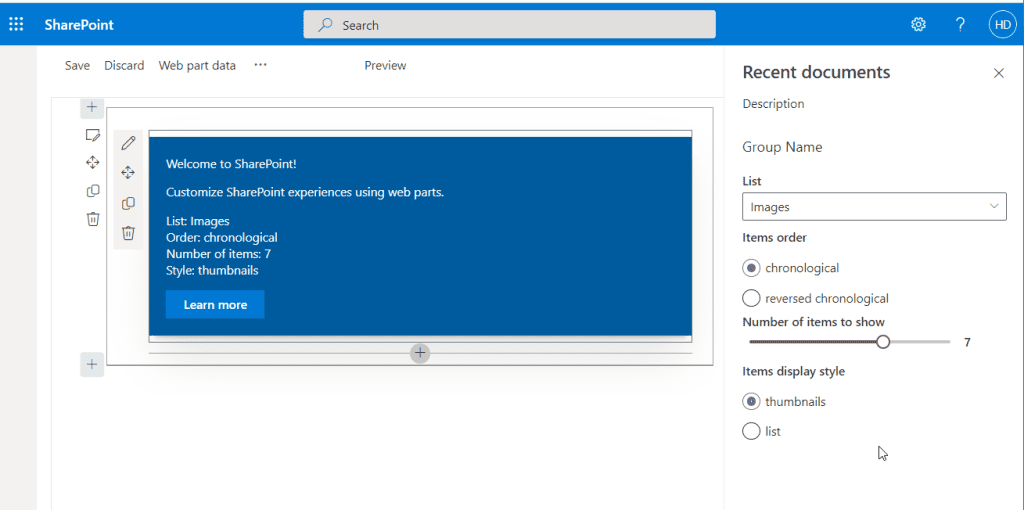
Task: Open the more options ellipsis menu
Action: (x=261, y=65)
